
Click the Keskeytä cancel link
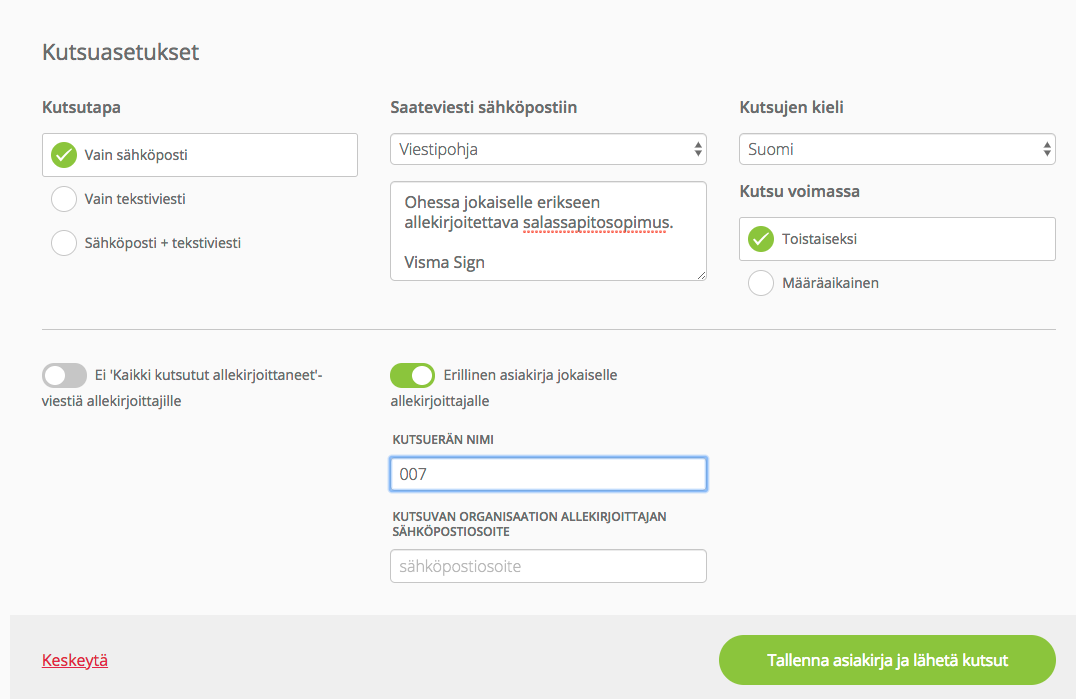pyautogui.click(x=75, y=660)
